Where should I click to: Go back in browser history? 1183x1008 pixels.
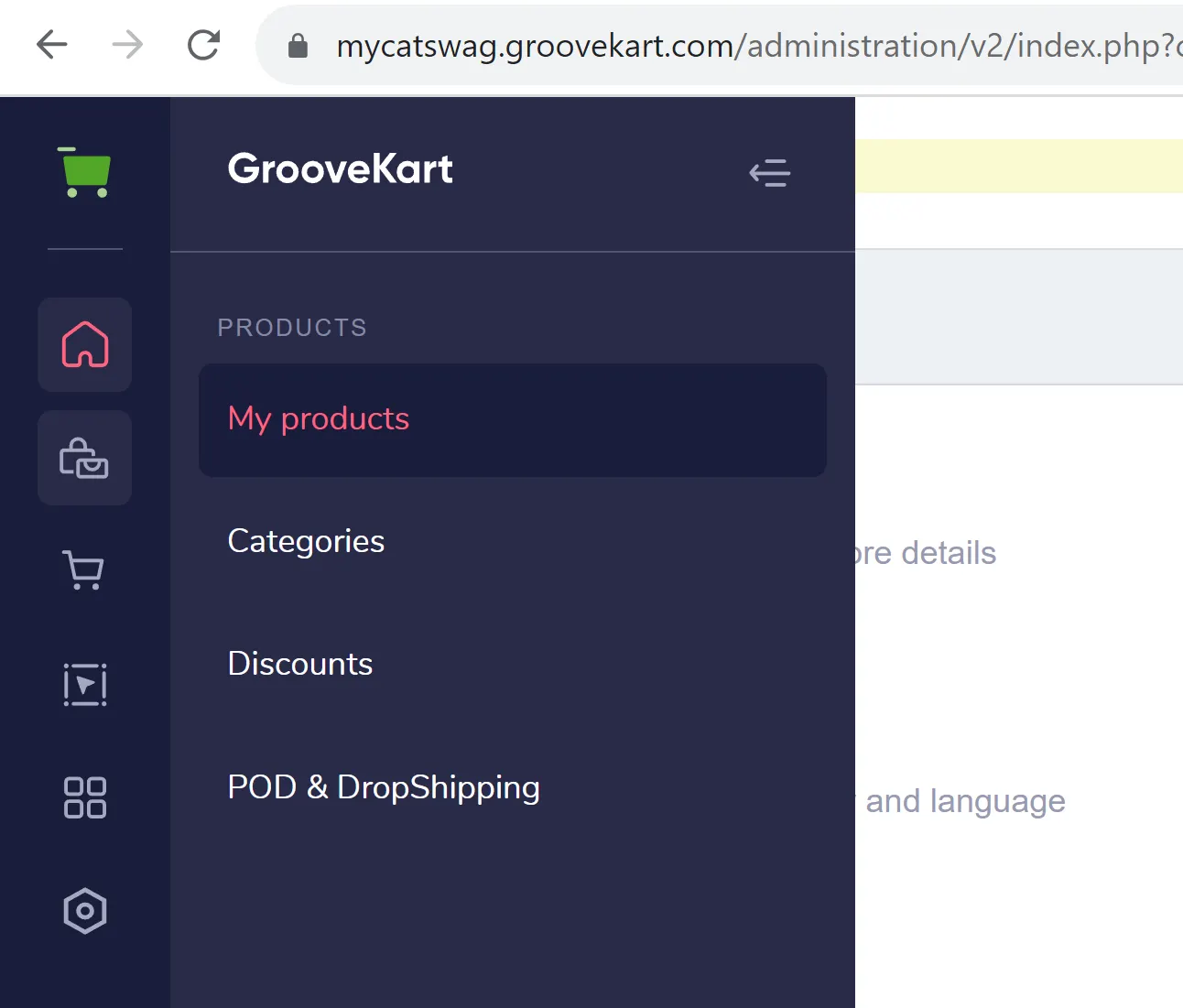52,44
